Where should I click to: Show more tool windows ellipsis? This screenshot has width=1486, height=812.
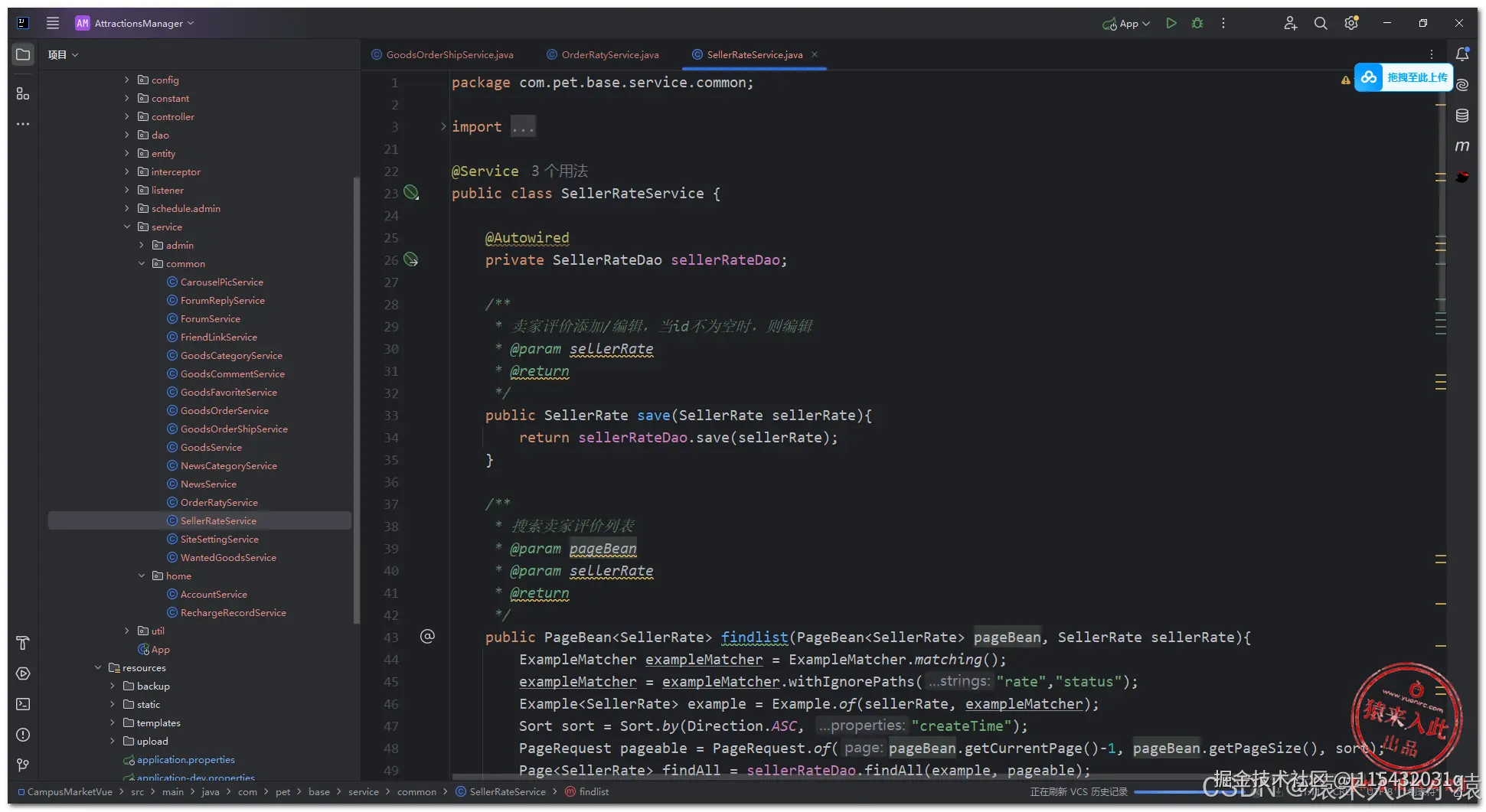(x=23, y=123)
